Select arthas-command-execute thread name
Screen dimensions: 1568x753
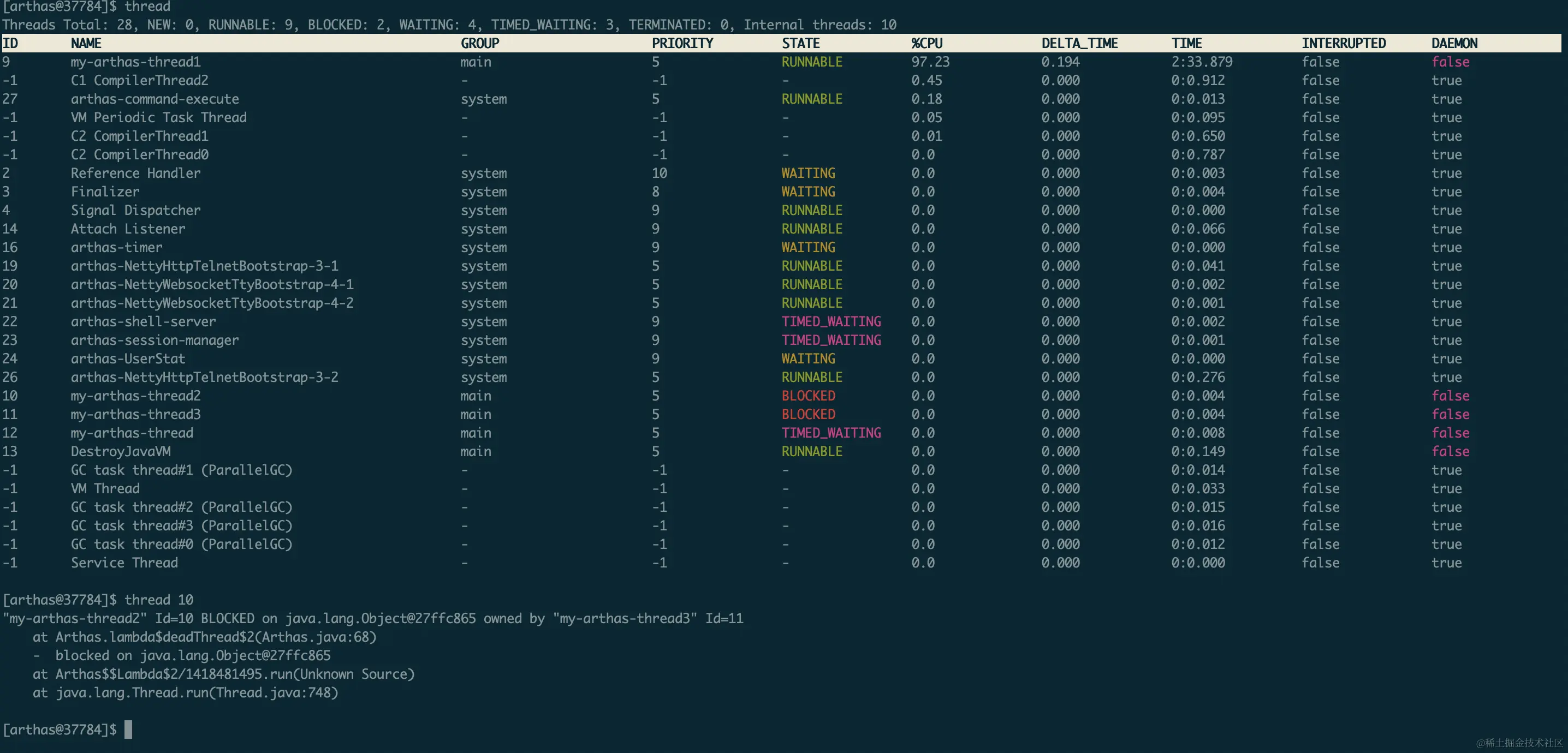pos(155,99)
